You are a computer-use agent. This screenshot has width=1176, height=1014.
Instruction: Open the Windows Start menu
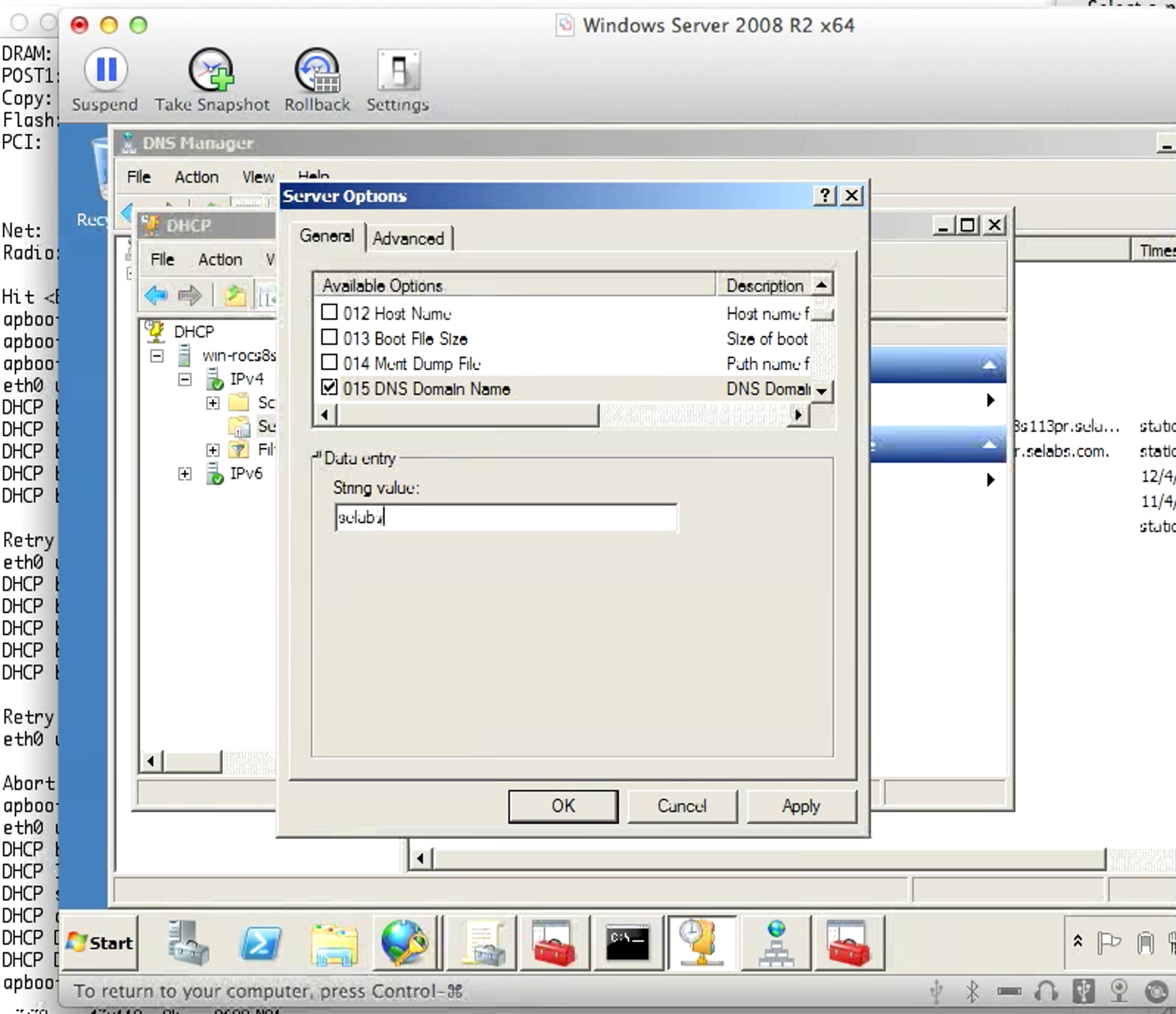pyautogui.click(x=100, y=942)
